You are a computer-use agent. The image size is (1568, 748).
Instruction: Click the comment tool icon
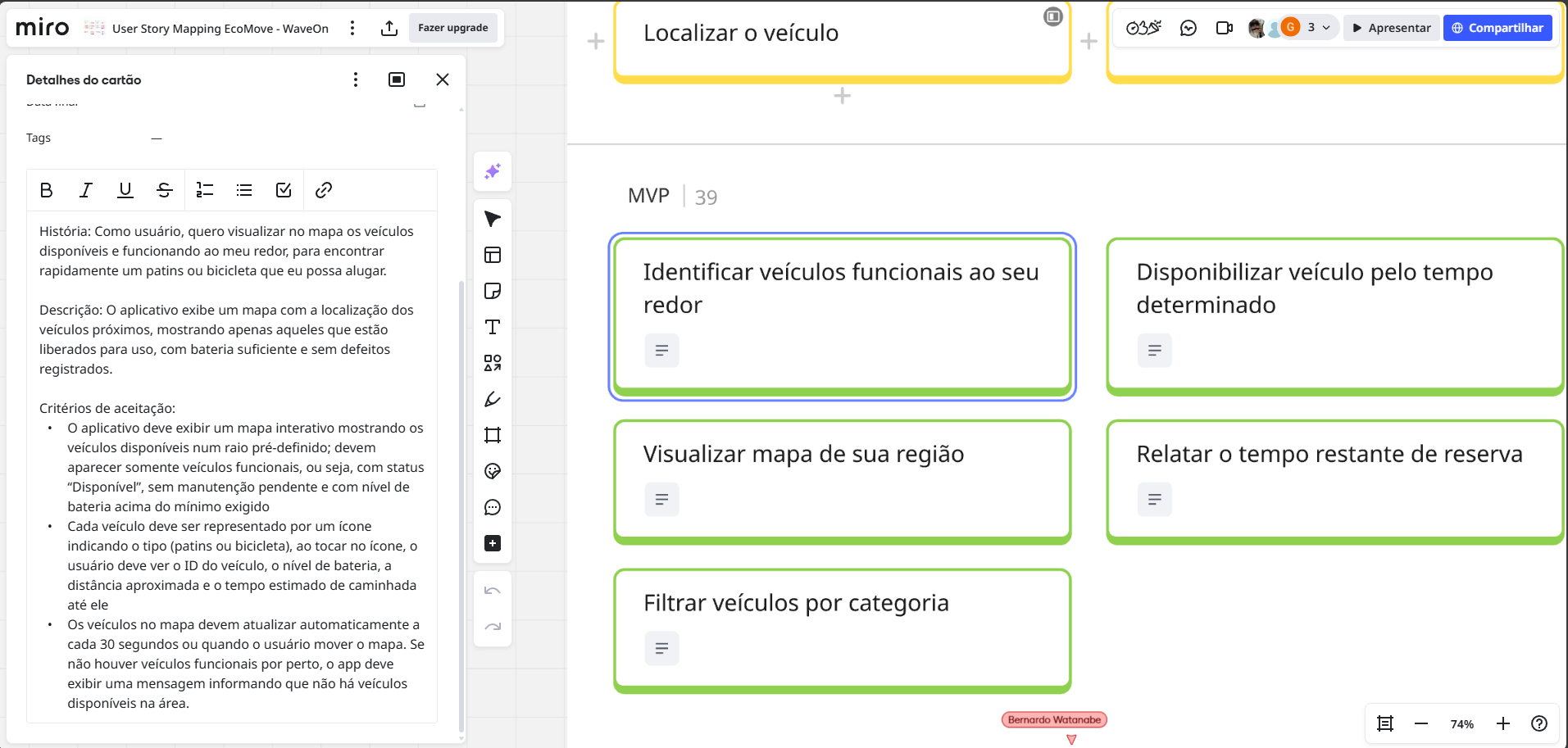click(x=493, y=507)
